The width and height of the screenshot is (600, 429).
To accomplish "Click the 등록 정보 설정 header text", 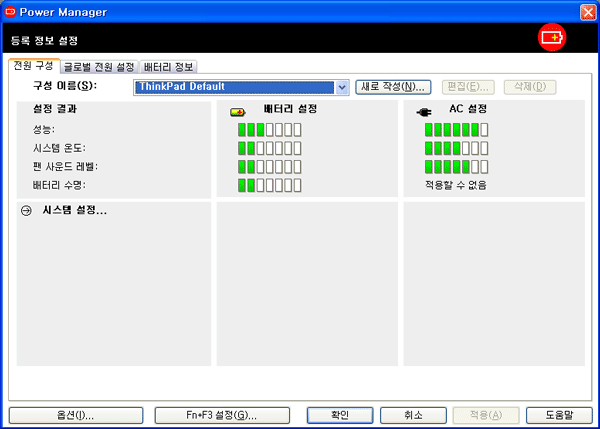I will (x=44, y=41).
